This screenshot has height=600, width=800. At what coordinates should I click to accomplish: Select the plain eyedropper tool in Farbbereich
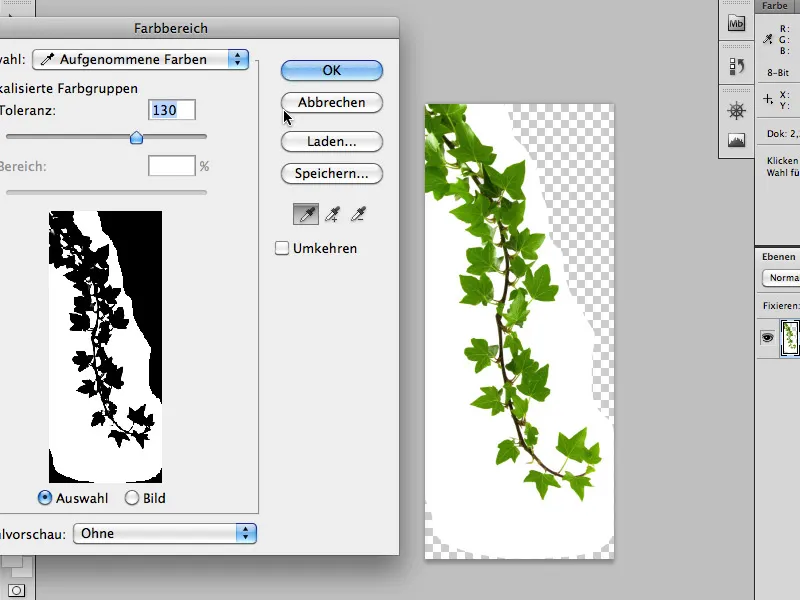306,214
